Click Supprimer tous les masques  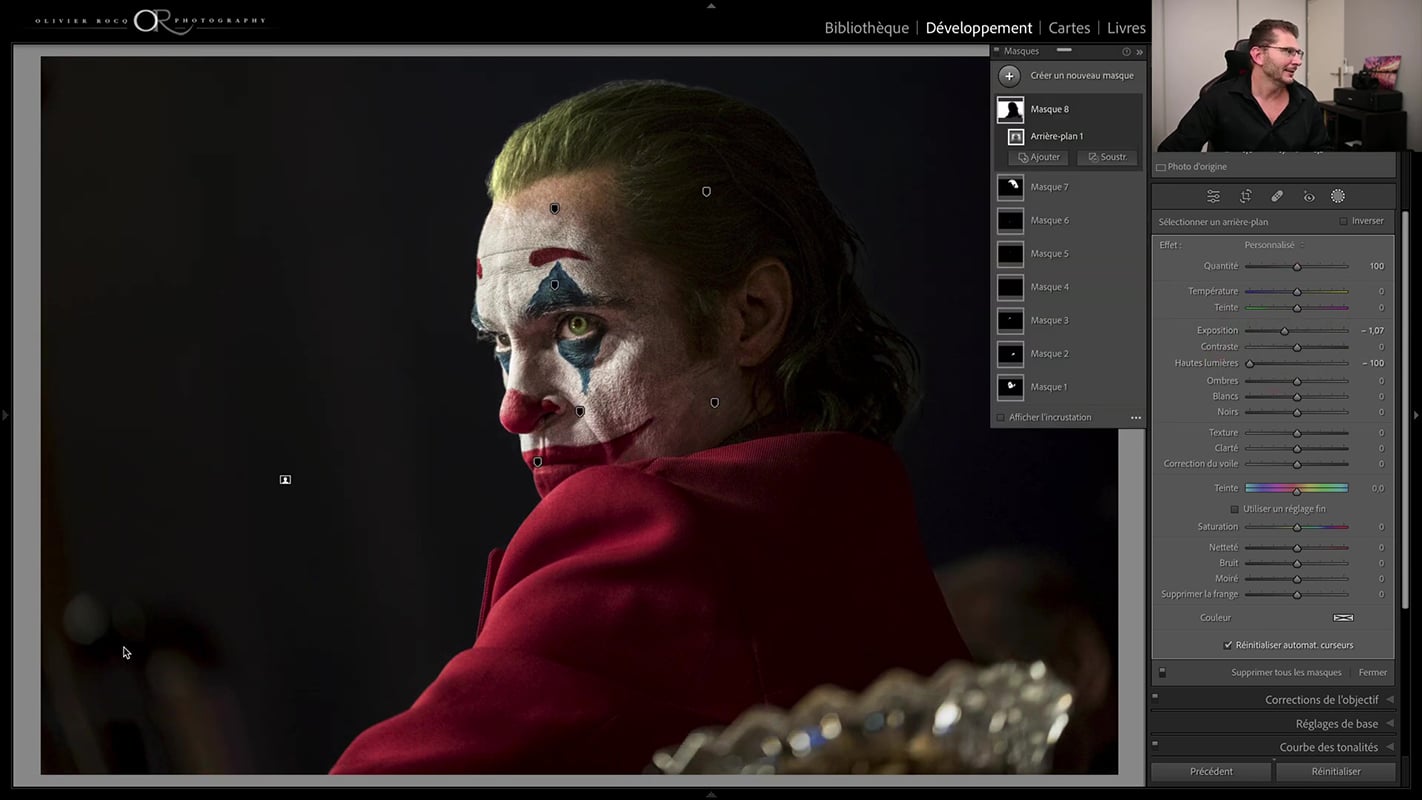point(1286,673)
